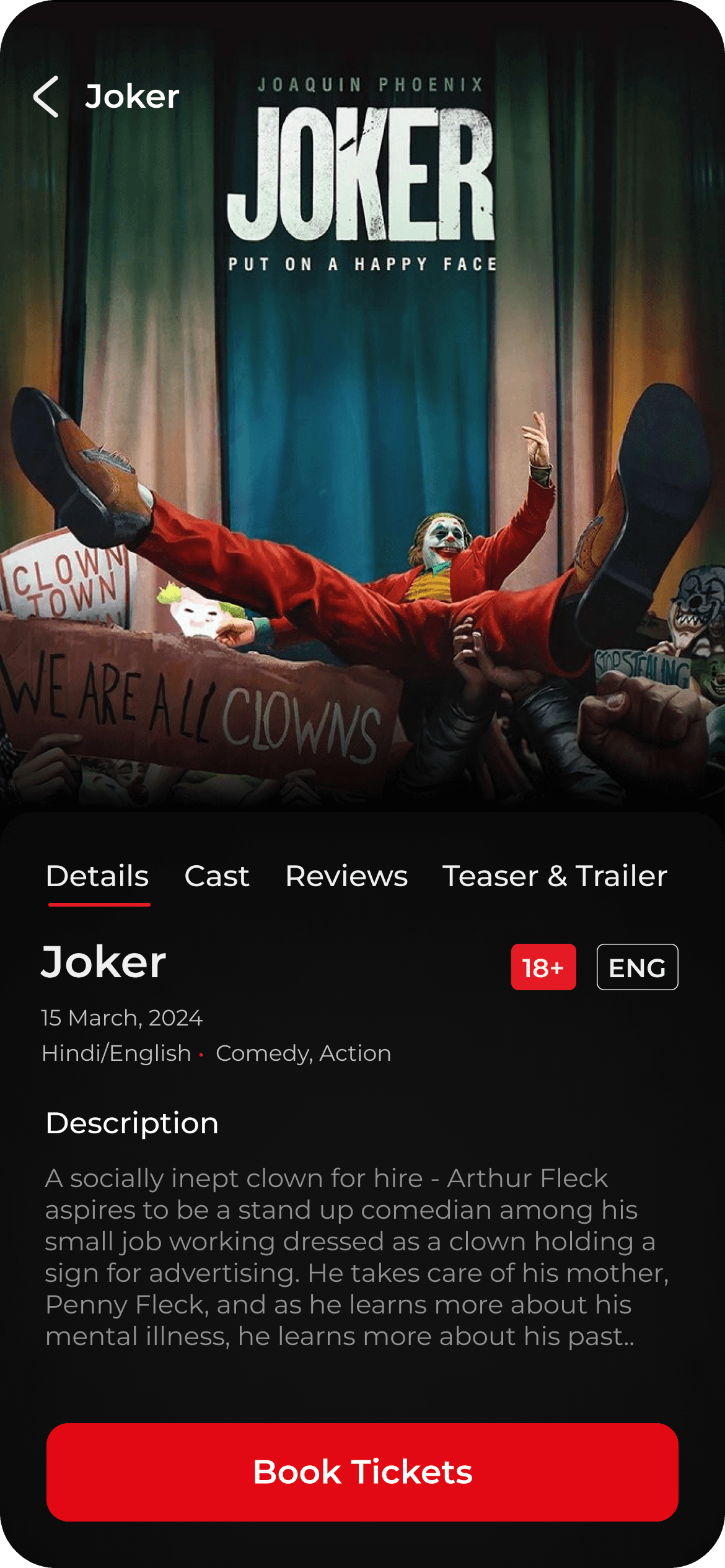Click the red 18+ rating badge

tap(543, 967)
